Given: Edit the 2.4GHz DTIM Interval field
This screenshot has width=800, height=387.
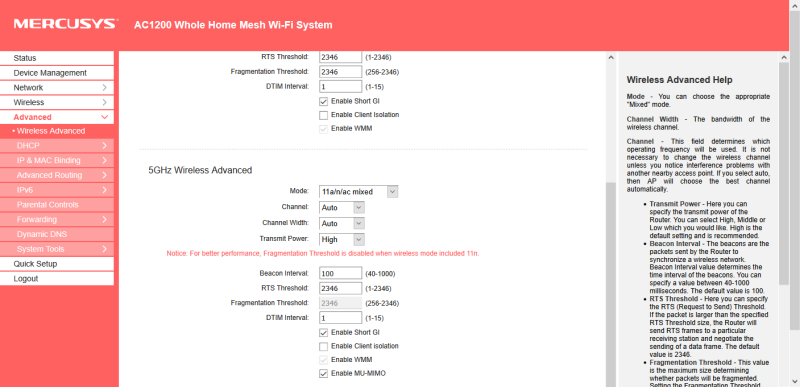Looking at the screenshot, I should point(340,87).
